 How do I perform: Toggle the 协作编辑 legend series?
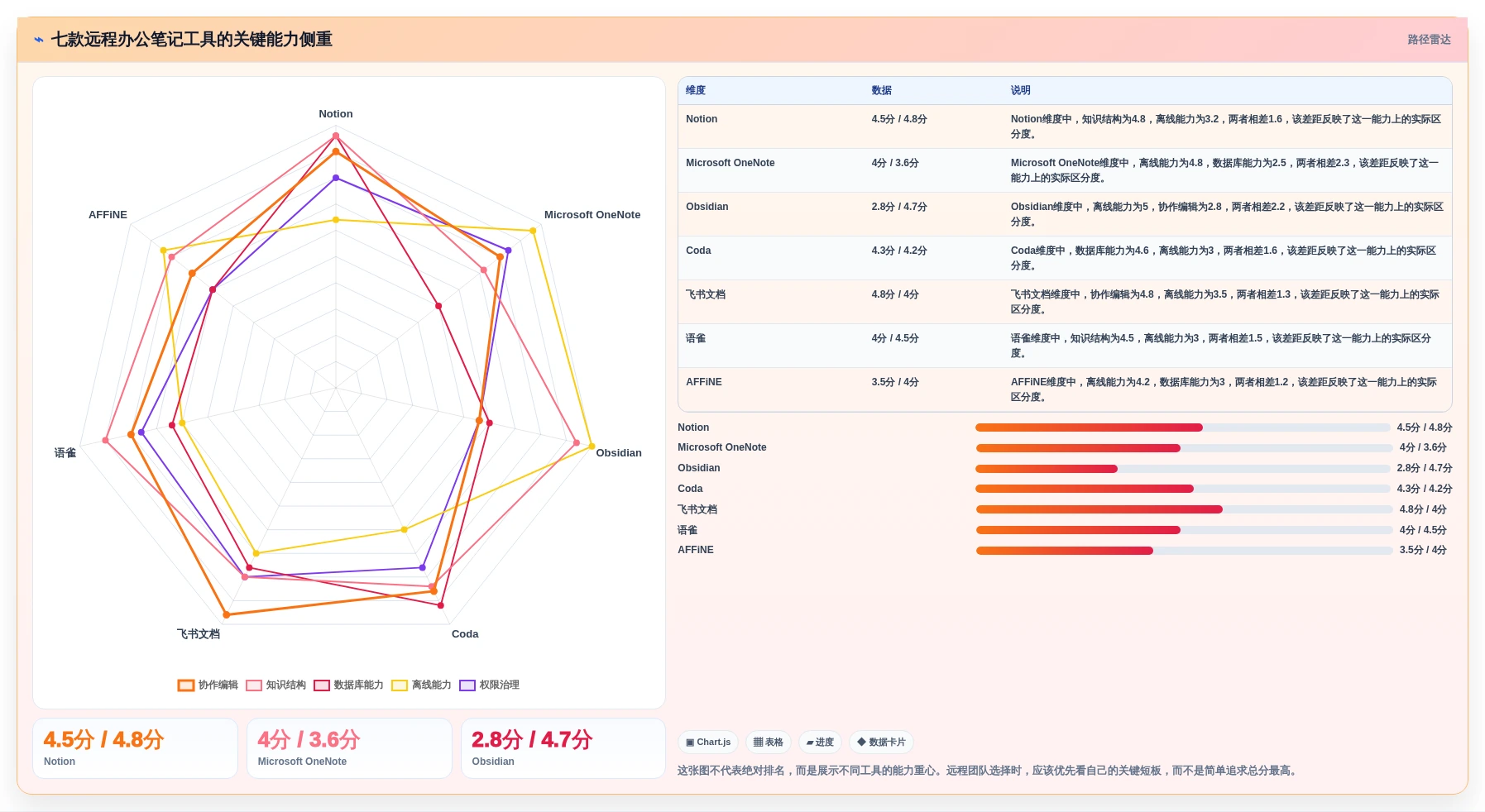coord(208,685)
